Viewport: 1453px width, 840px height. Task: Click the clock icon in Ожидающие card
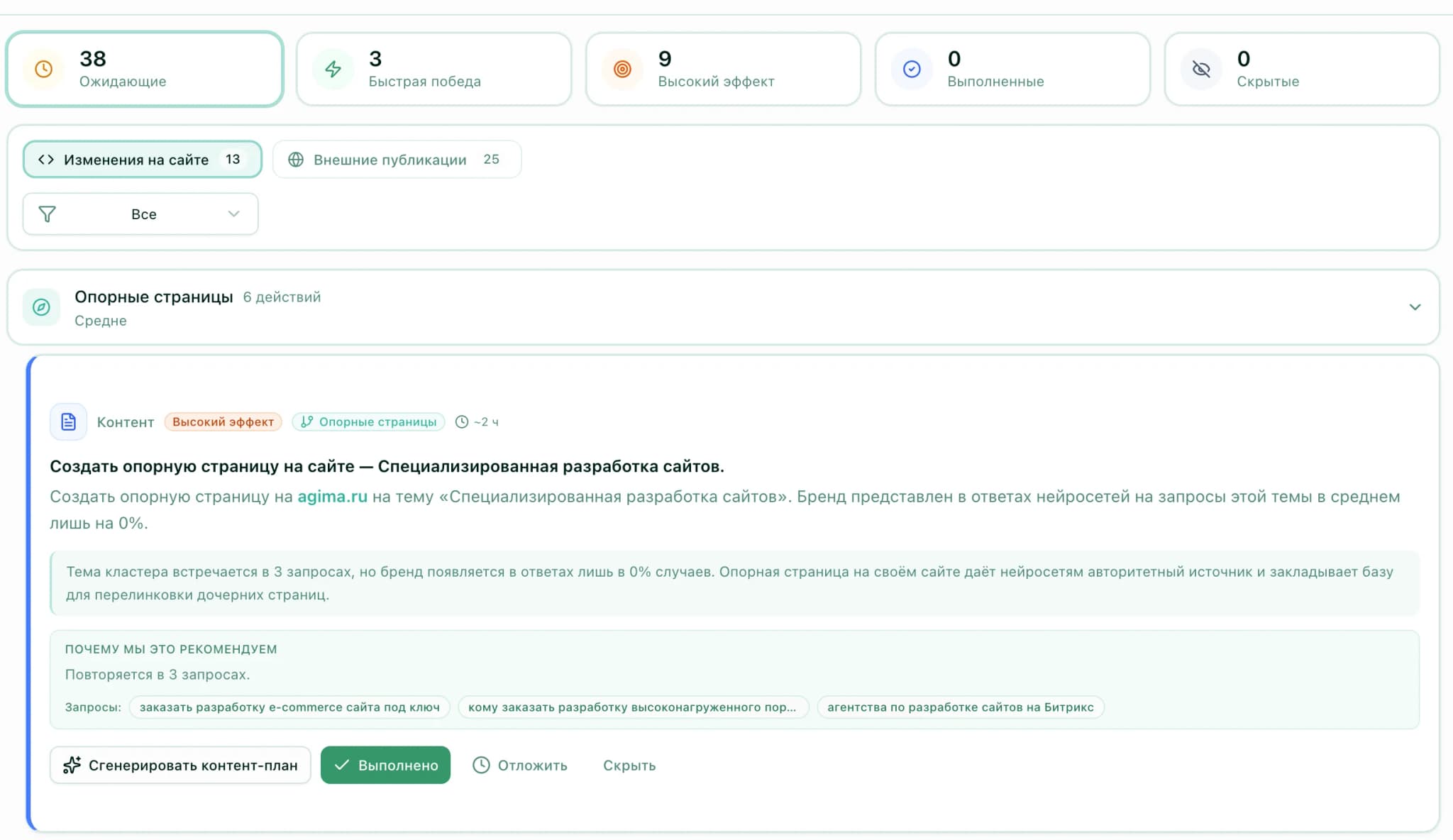(44, 69)
